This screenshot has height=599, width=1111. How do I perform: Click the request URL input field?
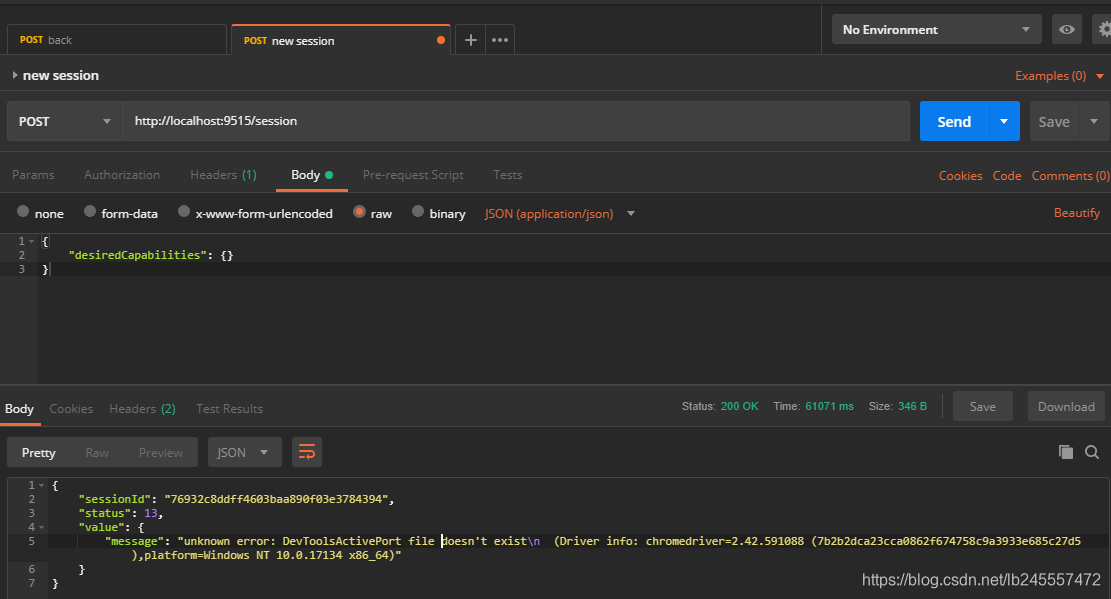pyautogui.click(x=517, y=121)
